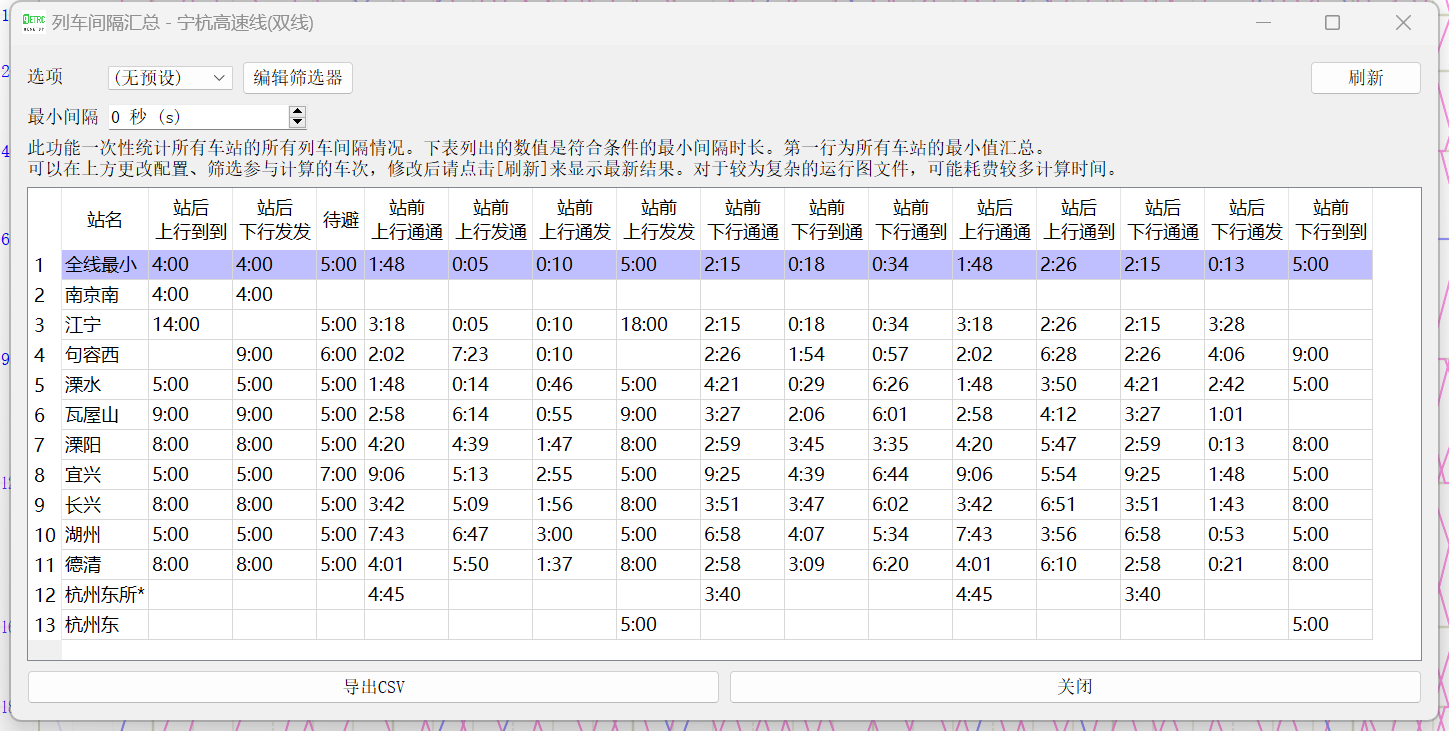Click row header number 7

click(45, 445)
